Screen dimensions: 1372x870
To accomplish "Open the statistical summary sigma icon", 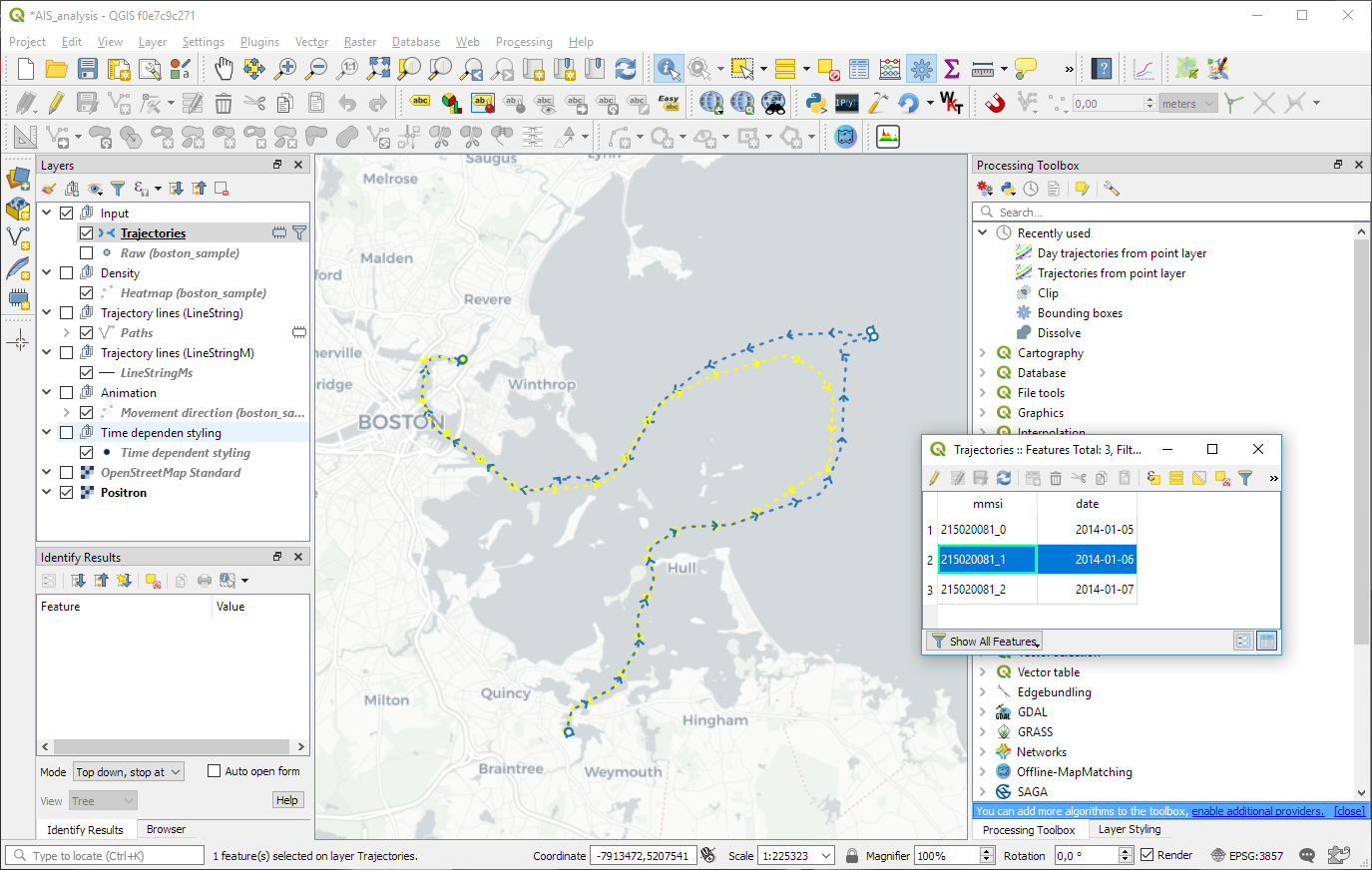I will [952, 69].
